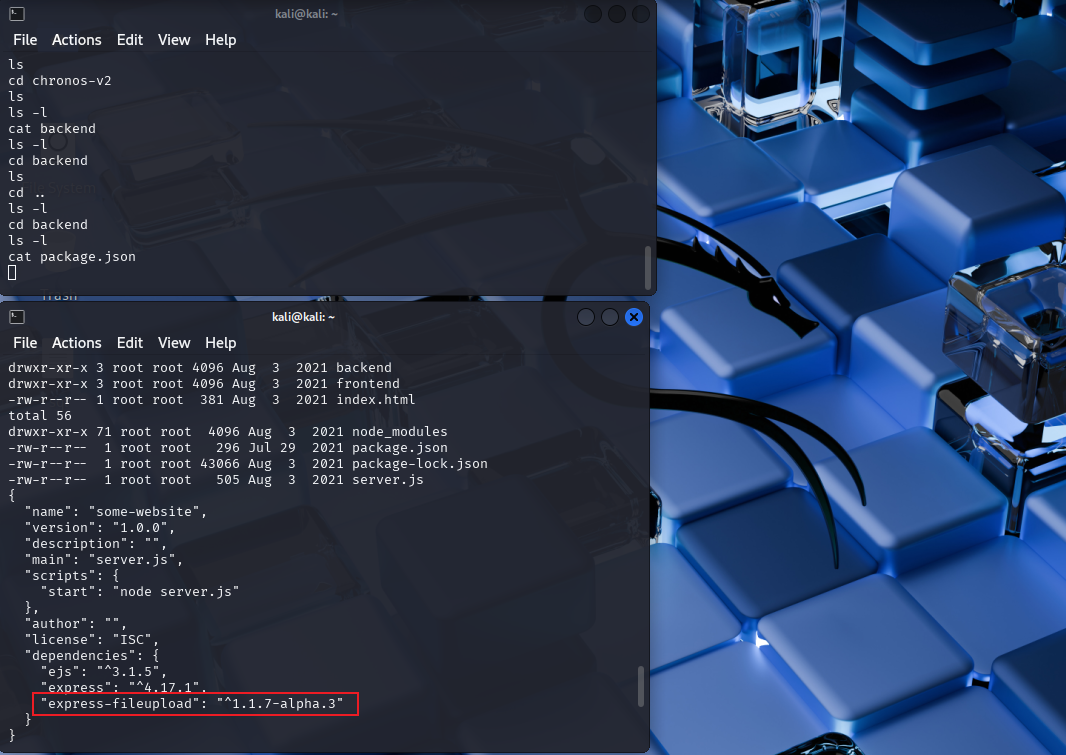Click the 'backend' directory listing row
Screen dimensions: 1066x755
[200, 368]
